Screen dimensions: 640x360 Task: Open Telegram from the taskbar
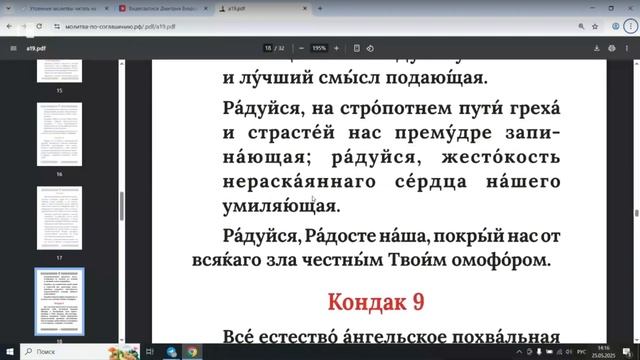pyautogui.click(x=171, y=351)
